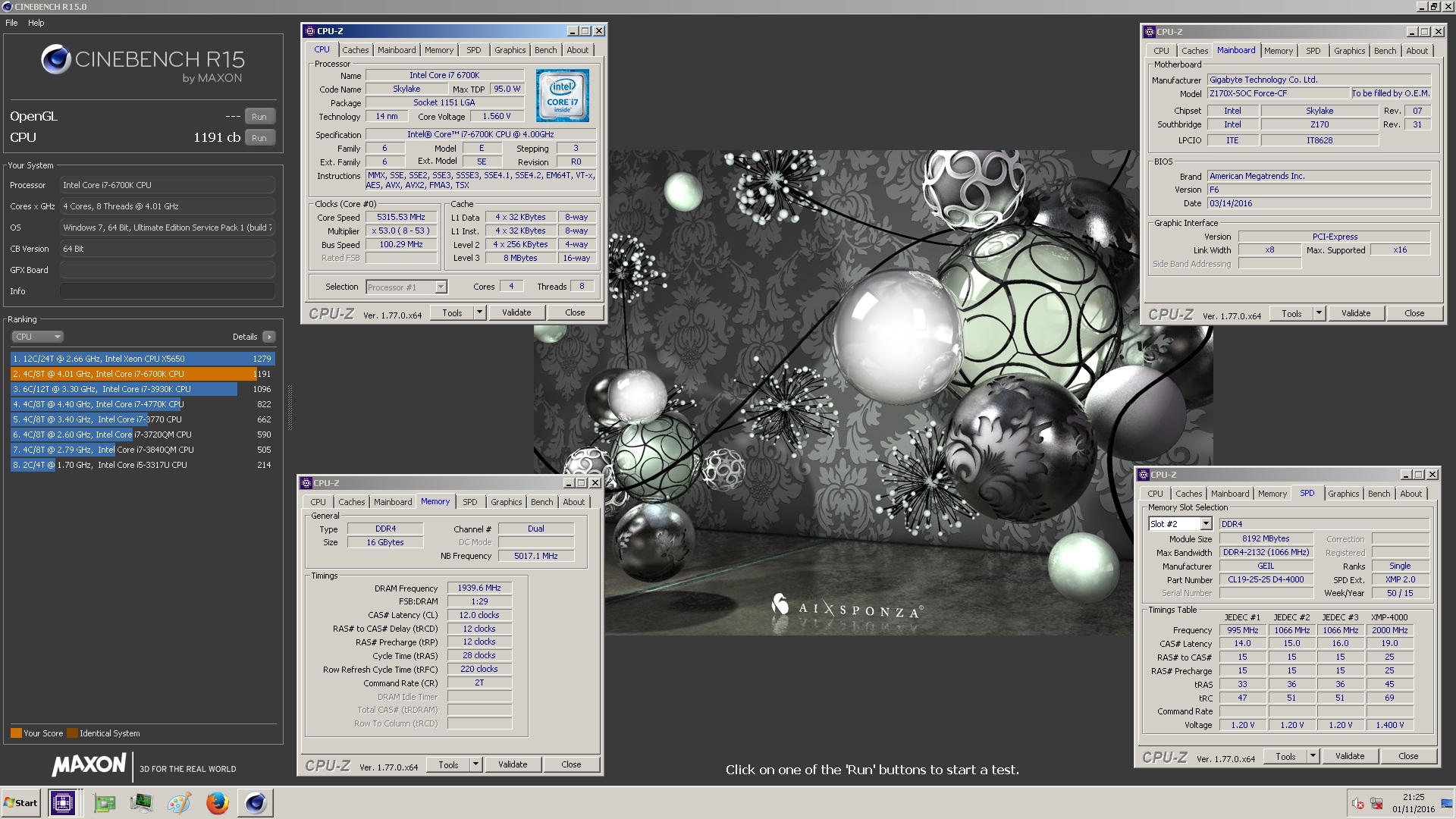Launch Paint from the taskbar
The width and height of the screenshot is (1456, 819).
(179, 803)
